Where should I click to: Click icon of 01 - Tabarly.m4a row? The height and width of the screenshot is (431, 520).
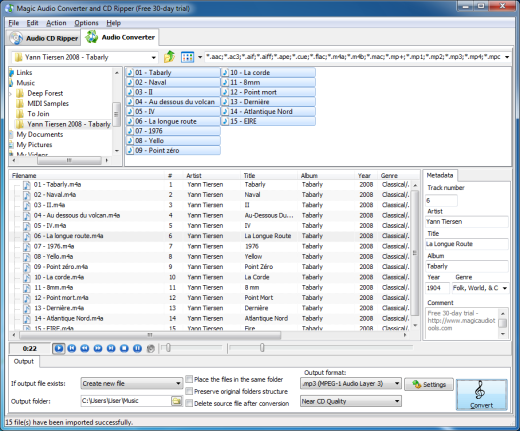[x=27, y=185]
